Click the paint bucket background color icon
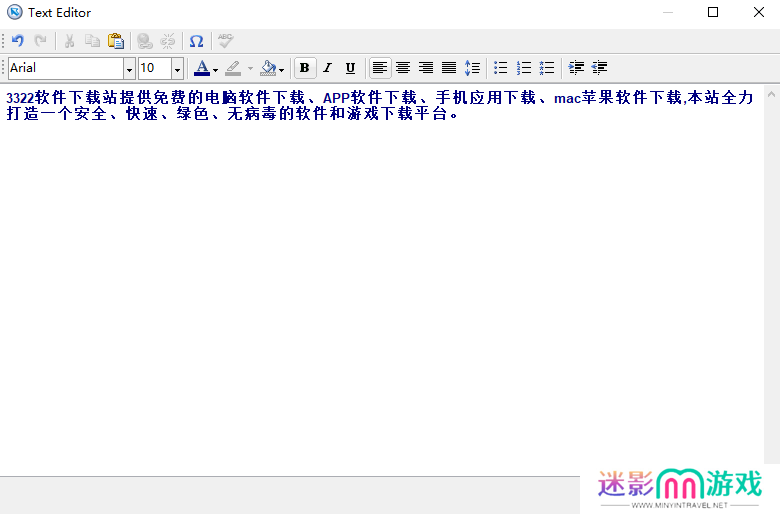Screen dimensions: 780x514 [268, 68]
